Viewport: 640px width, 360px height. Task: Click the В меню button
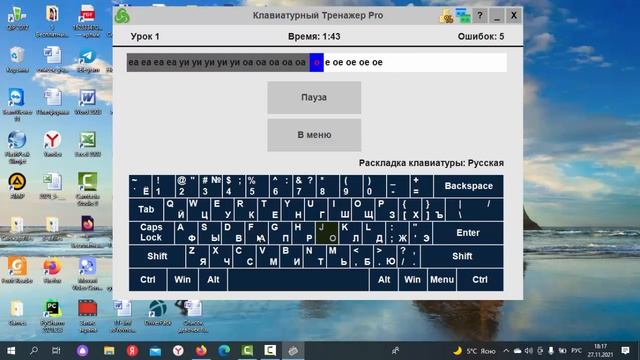(314, 135)
